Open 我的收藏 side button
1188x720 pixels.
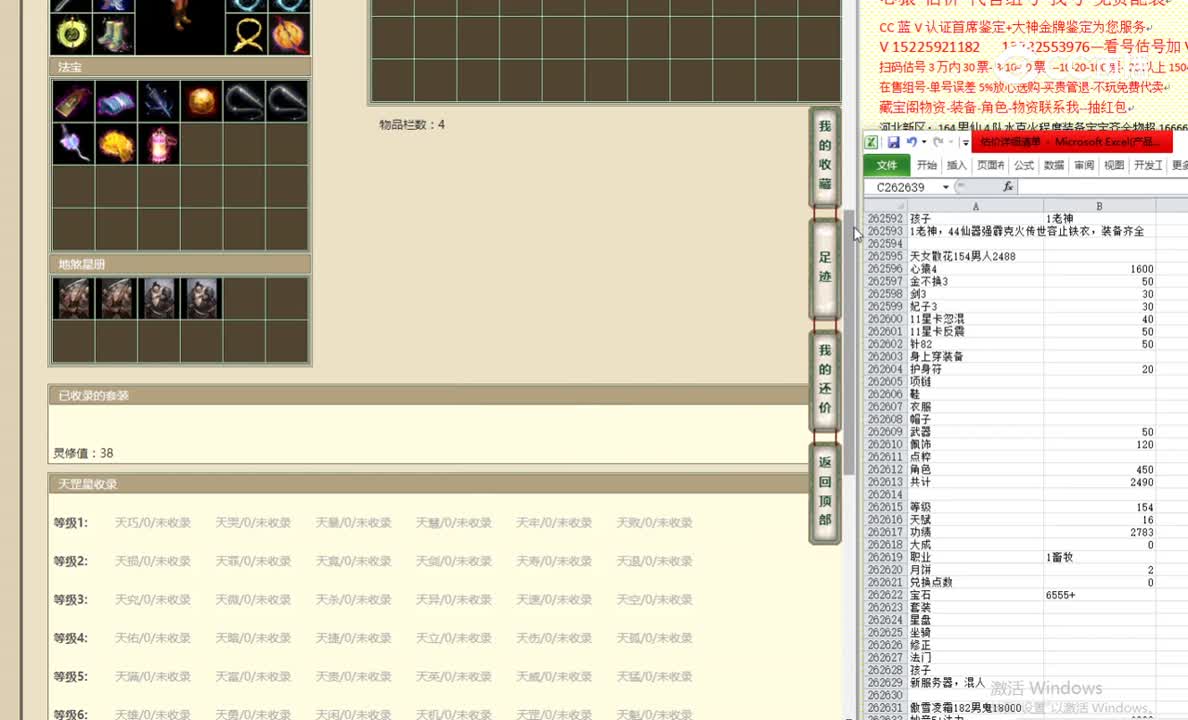tap(825, 155)
